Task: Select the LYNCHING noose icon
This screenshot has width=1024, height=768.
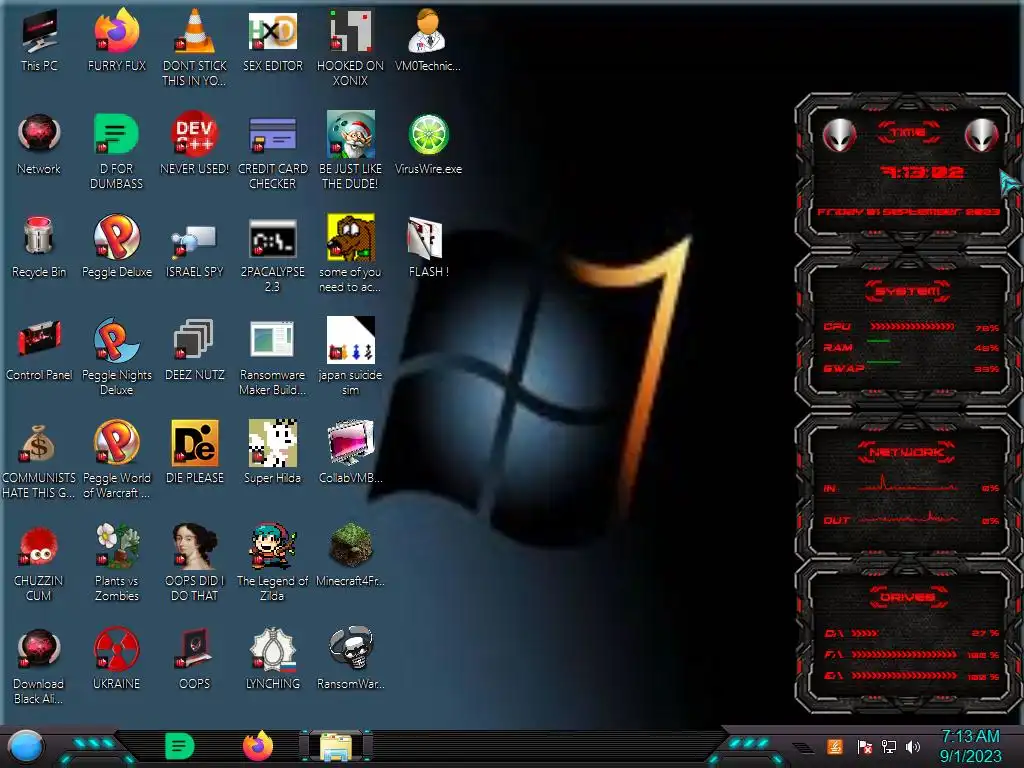Action: [272, 658]
